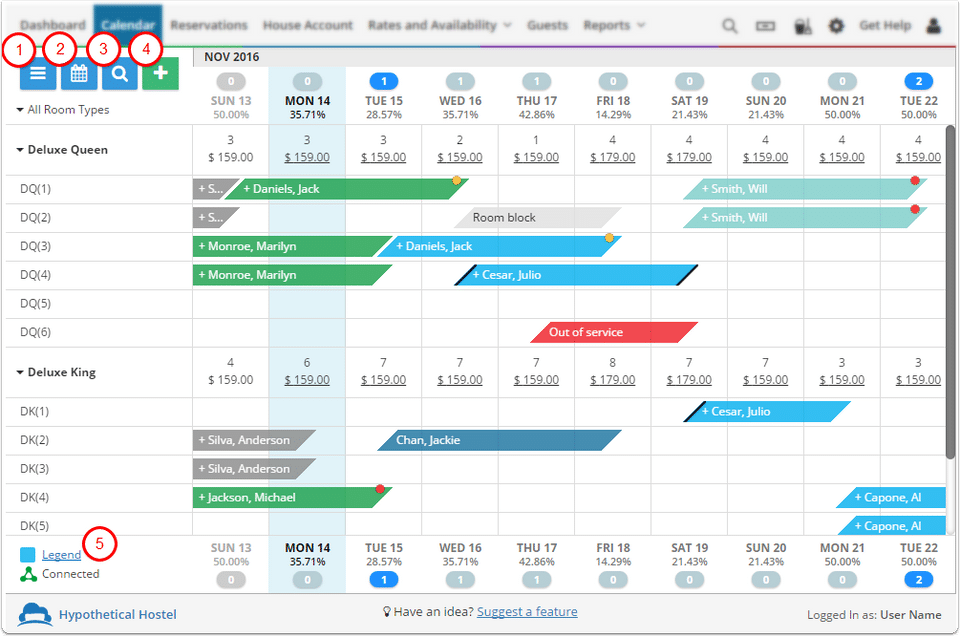Viewport: 960px width, 636px height.
Task: Open the Reservations tab
Action: (x=209, y=25)
